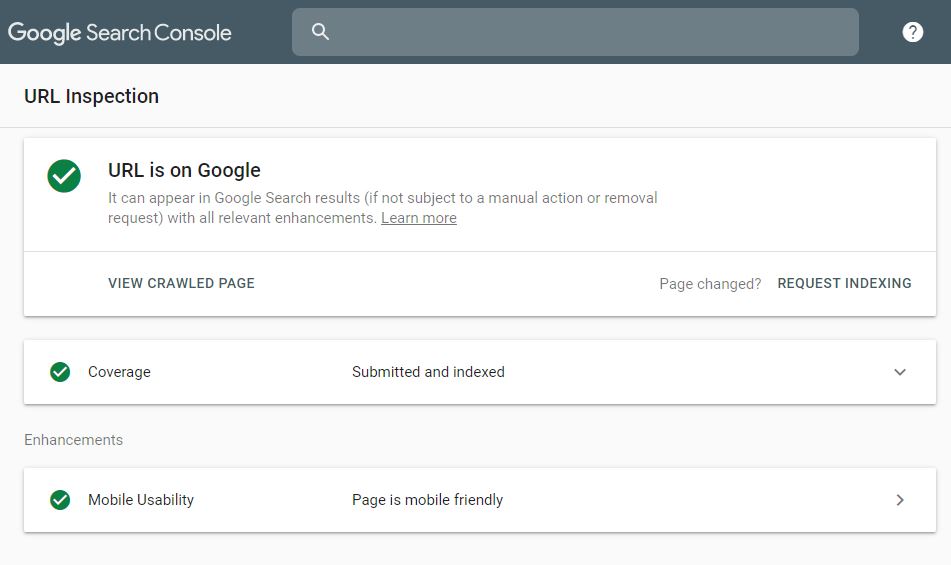Click the Mobile Usability green check icon

(60, 500)
